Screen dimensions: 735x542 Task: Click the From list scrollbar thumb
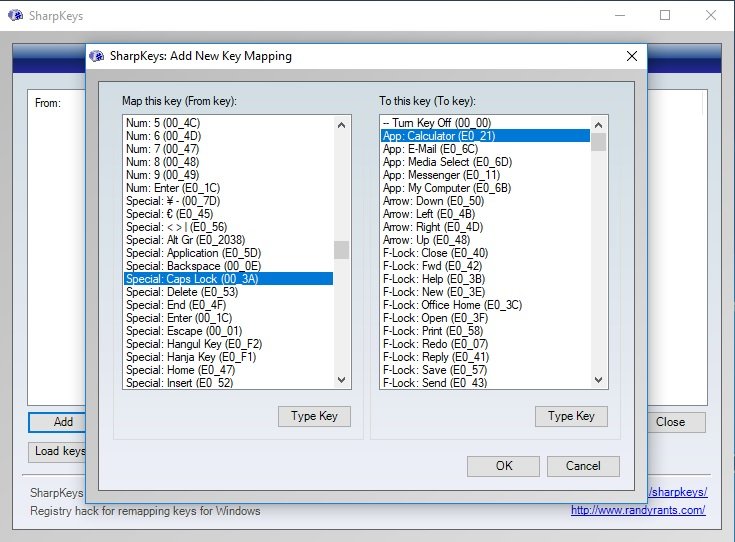tap(341, 250)
